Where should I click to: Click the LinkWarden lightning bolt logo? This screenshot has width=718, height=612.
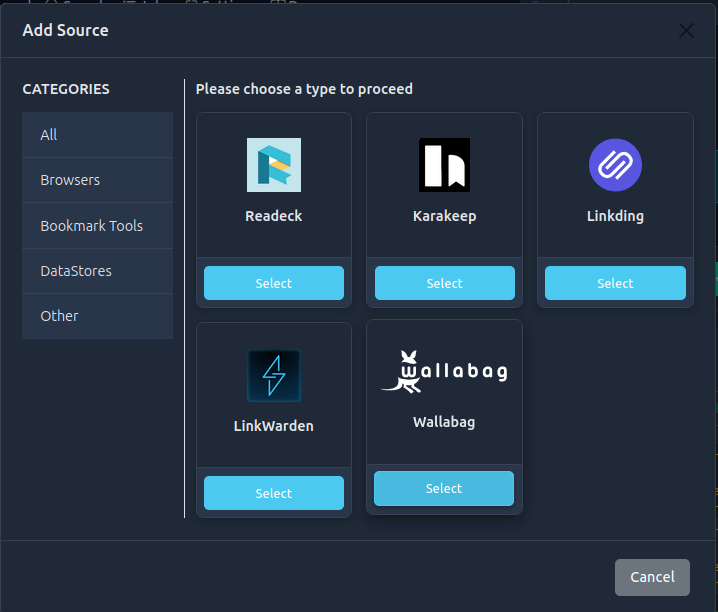(274, 376)
